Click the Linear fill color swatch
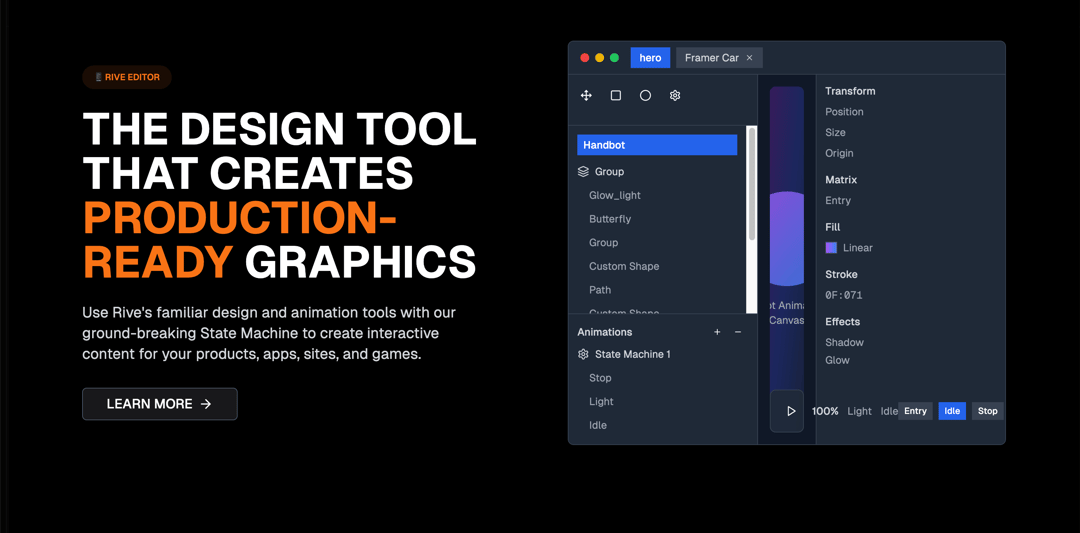This screenshot has height=533, width=1080. [831, 248]
